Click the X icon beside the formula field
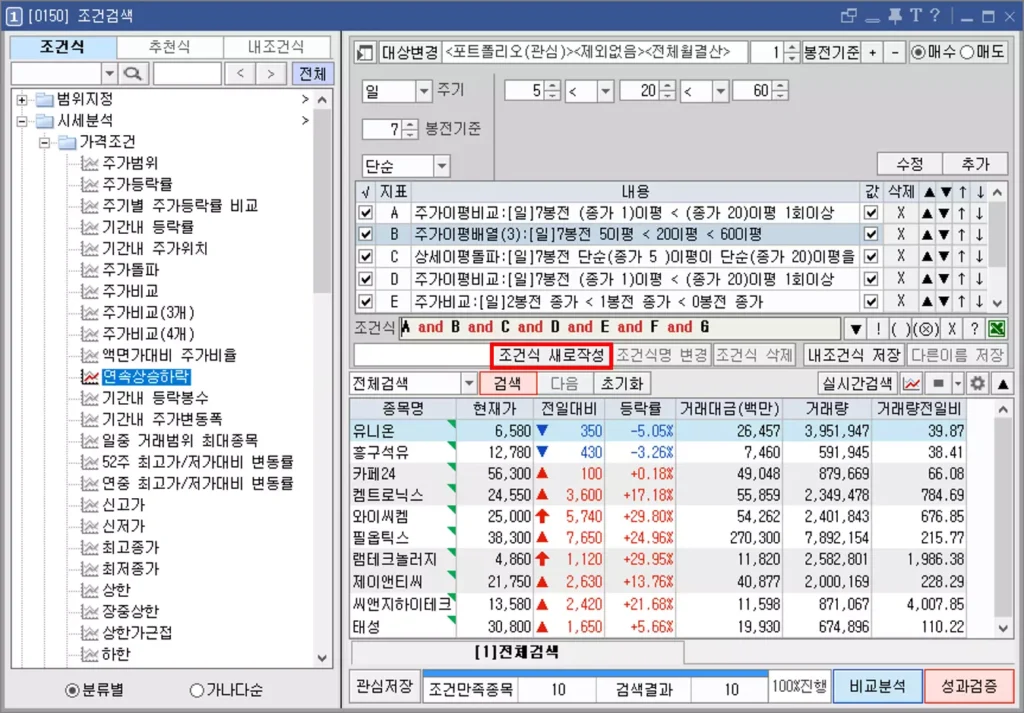The image size is (1024, 713). coord(952,328)
